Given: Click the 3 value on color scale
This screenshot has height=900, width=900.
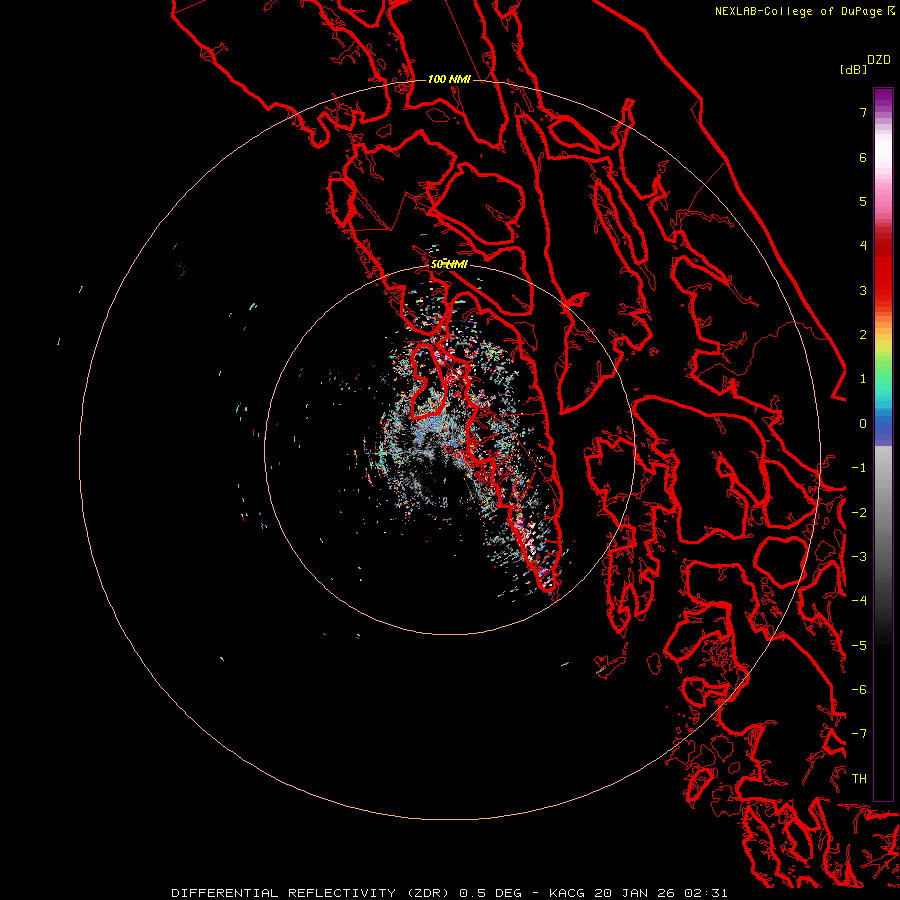Looking at the screenshot, I should coord(863,290).
